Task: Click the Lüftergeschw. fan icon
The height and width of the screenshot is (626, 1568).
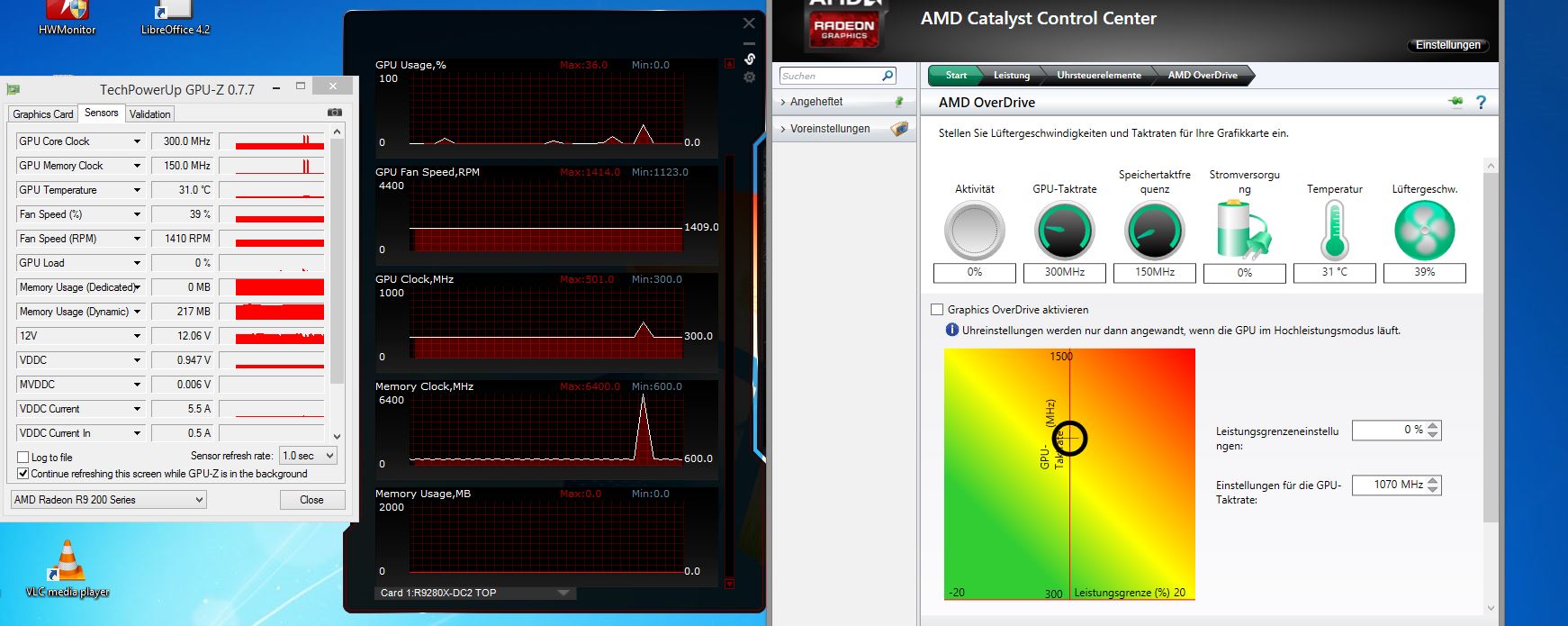Action: 1424,231
